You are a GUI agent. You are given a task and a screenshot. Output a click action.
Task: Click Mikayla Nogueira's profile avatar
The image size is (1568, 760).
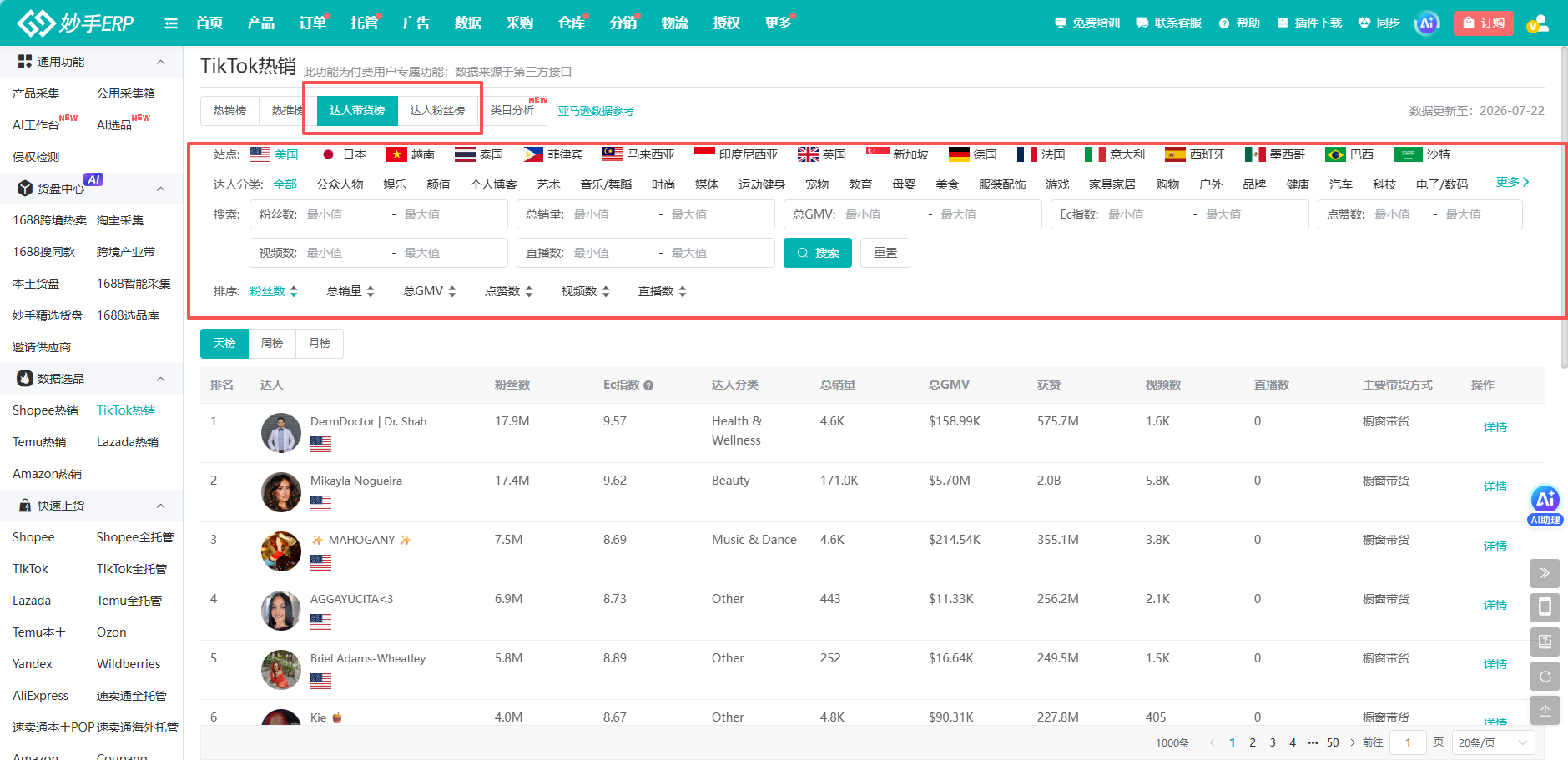281,492
